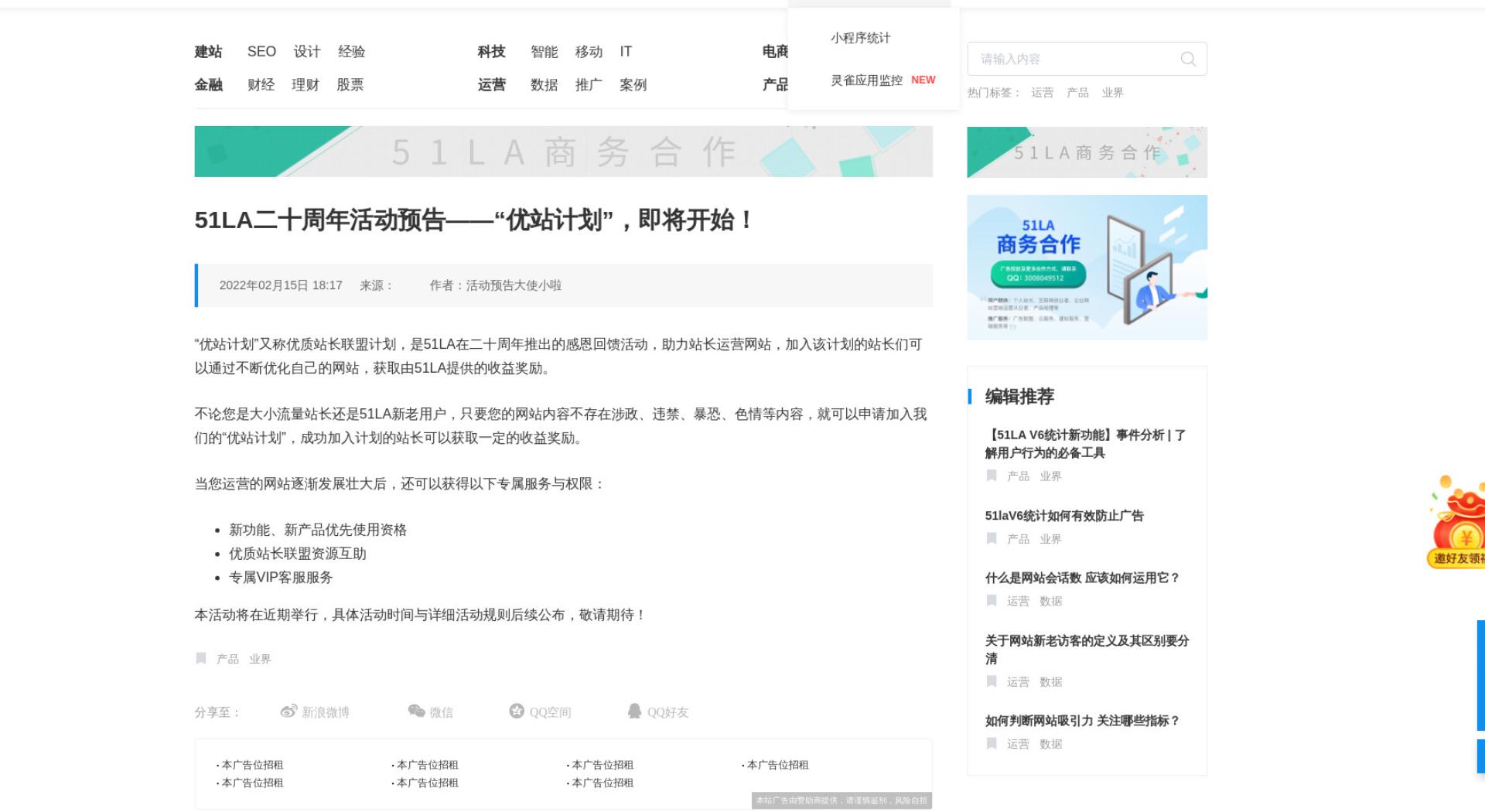Open the wide 51LA商务合作 banner
This screenshot has width=1485, height=812.
(x=563, y=152)
